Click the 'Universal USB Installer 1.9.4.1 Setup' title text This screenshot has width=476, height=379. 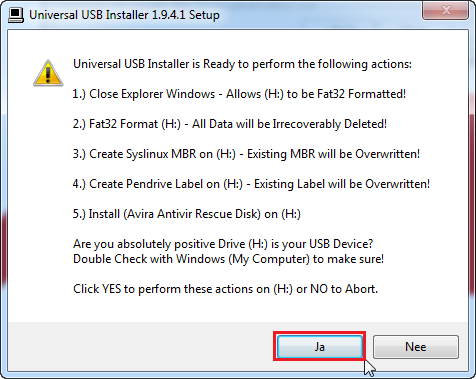(x=124, y=15)
